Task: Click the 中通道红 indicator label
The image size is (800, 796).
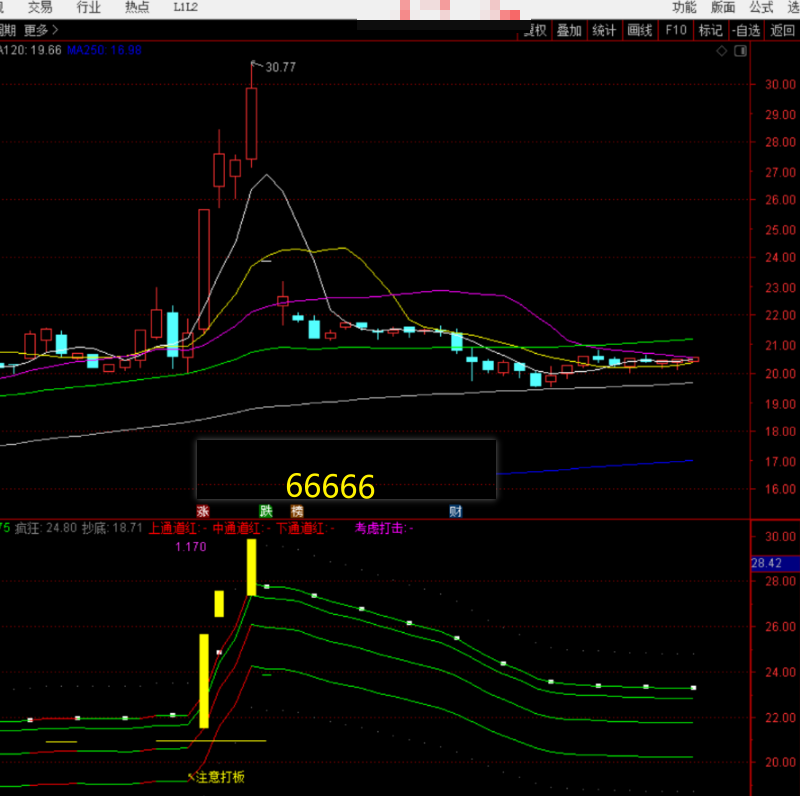Action: pos(241,529)
